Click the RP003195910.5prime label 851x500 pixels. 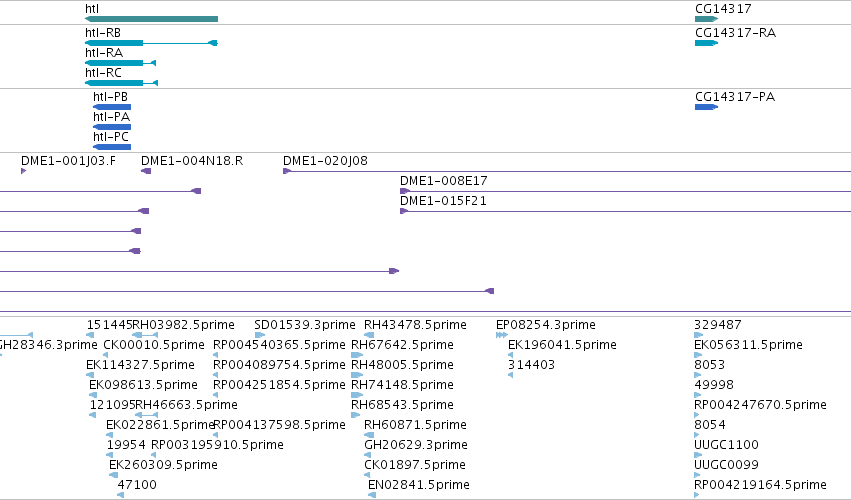click(217, 445)
